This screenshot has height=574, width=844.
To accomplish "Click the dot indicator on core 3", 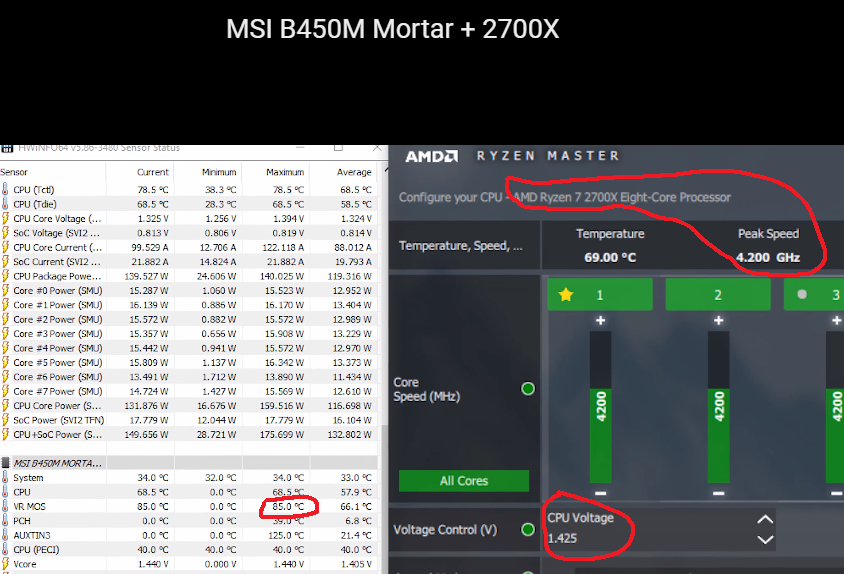I will (x=802, y=295).
